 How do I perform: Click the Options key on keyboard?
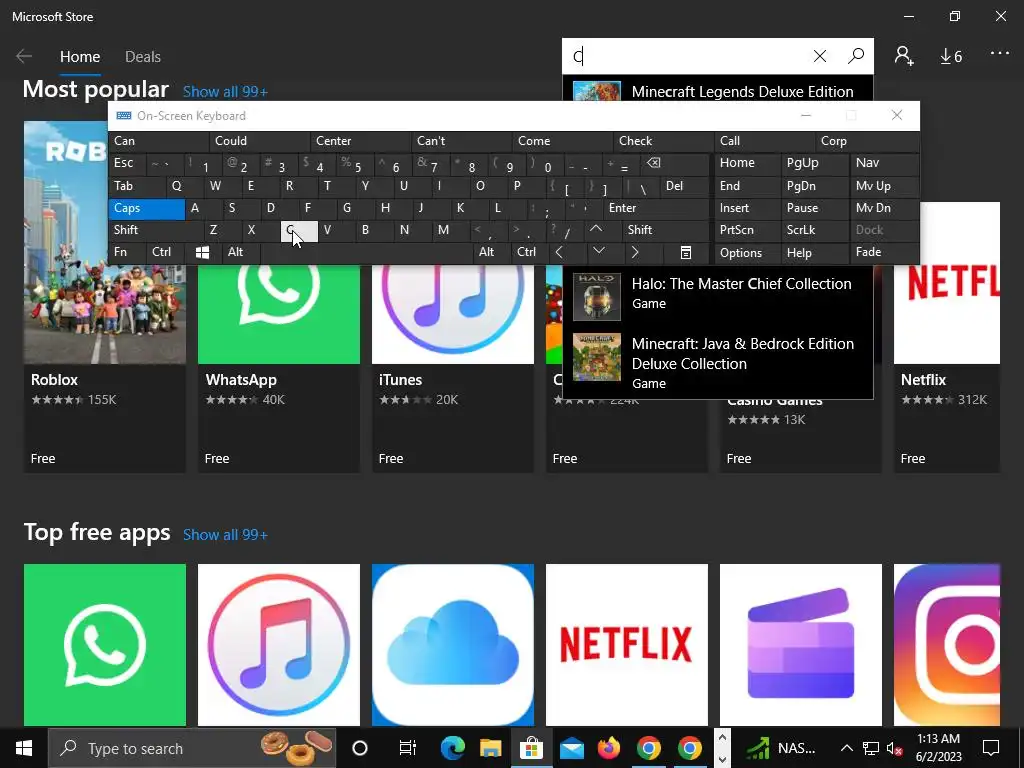747,252
